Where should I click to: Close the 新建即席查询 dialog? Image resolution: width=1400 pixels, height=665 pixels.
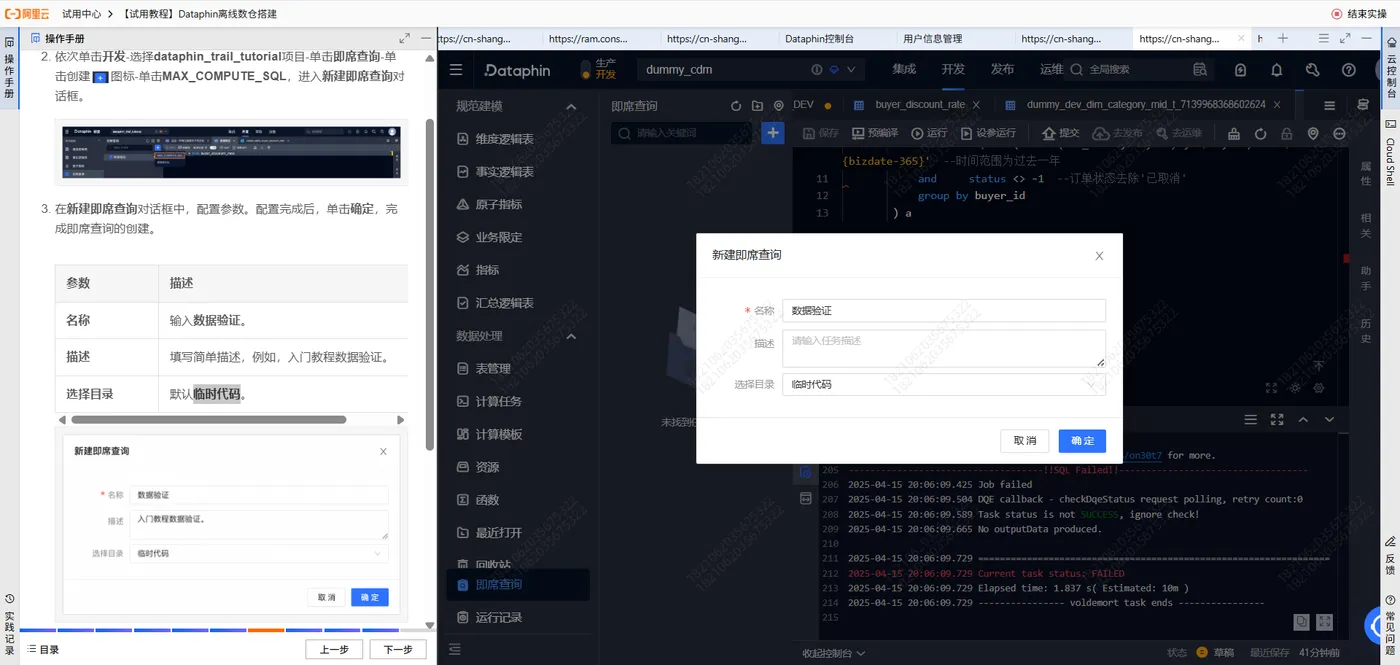[1099, 256]
